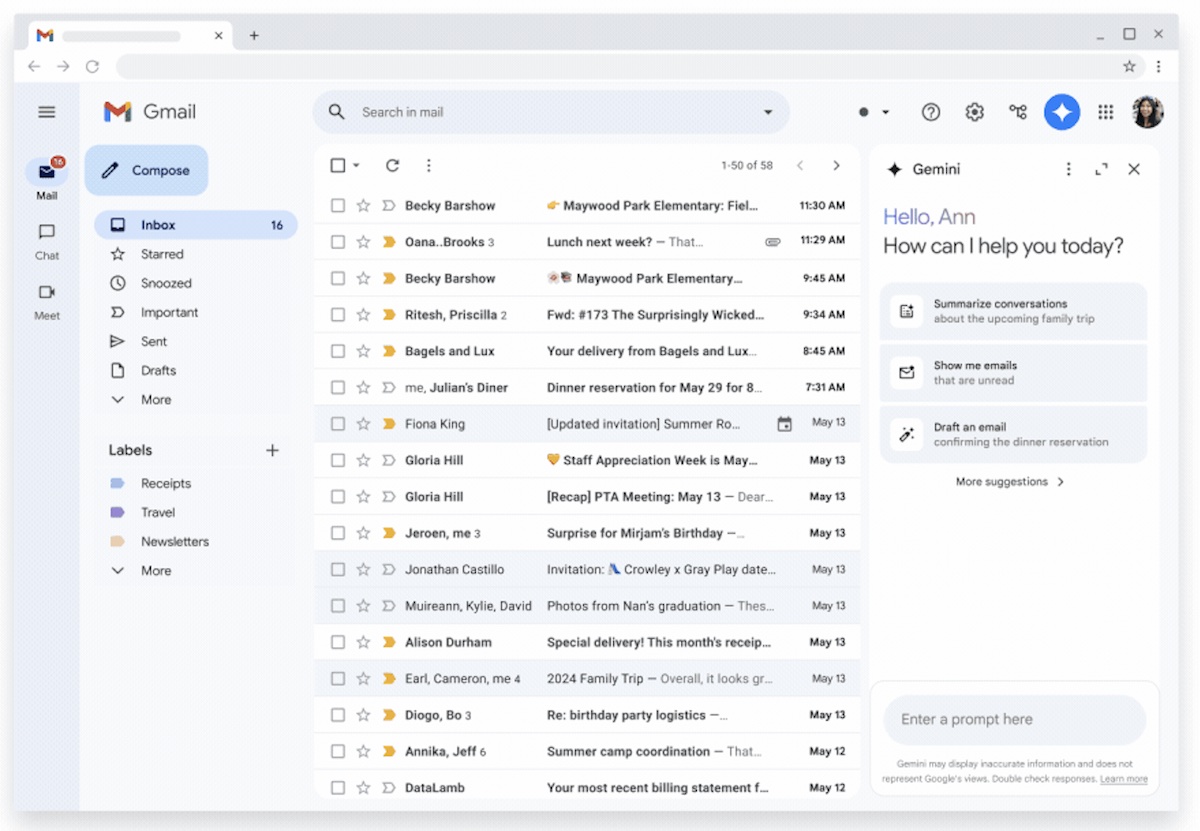Check the Ritesh, Priscilla email checkbox

coord(338,315)
